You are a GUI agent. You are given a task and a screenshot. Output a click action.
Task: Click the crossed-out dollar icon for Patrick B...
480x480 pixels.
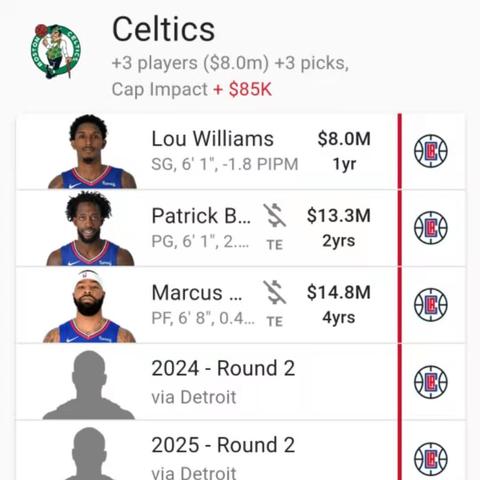pyautogui.click(x=275, y=216)
